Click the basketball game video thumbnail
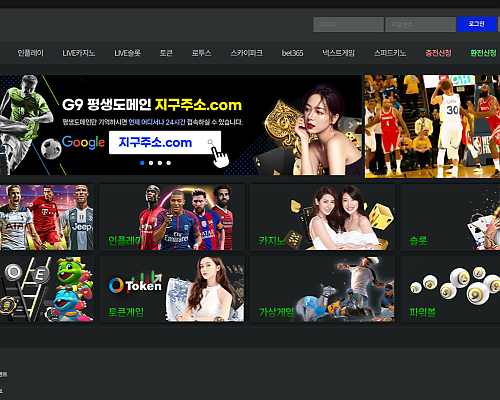 (x=432, y=126)
